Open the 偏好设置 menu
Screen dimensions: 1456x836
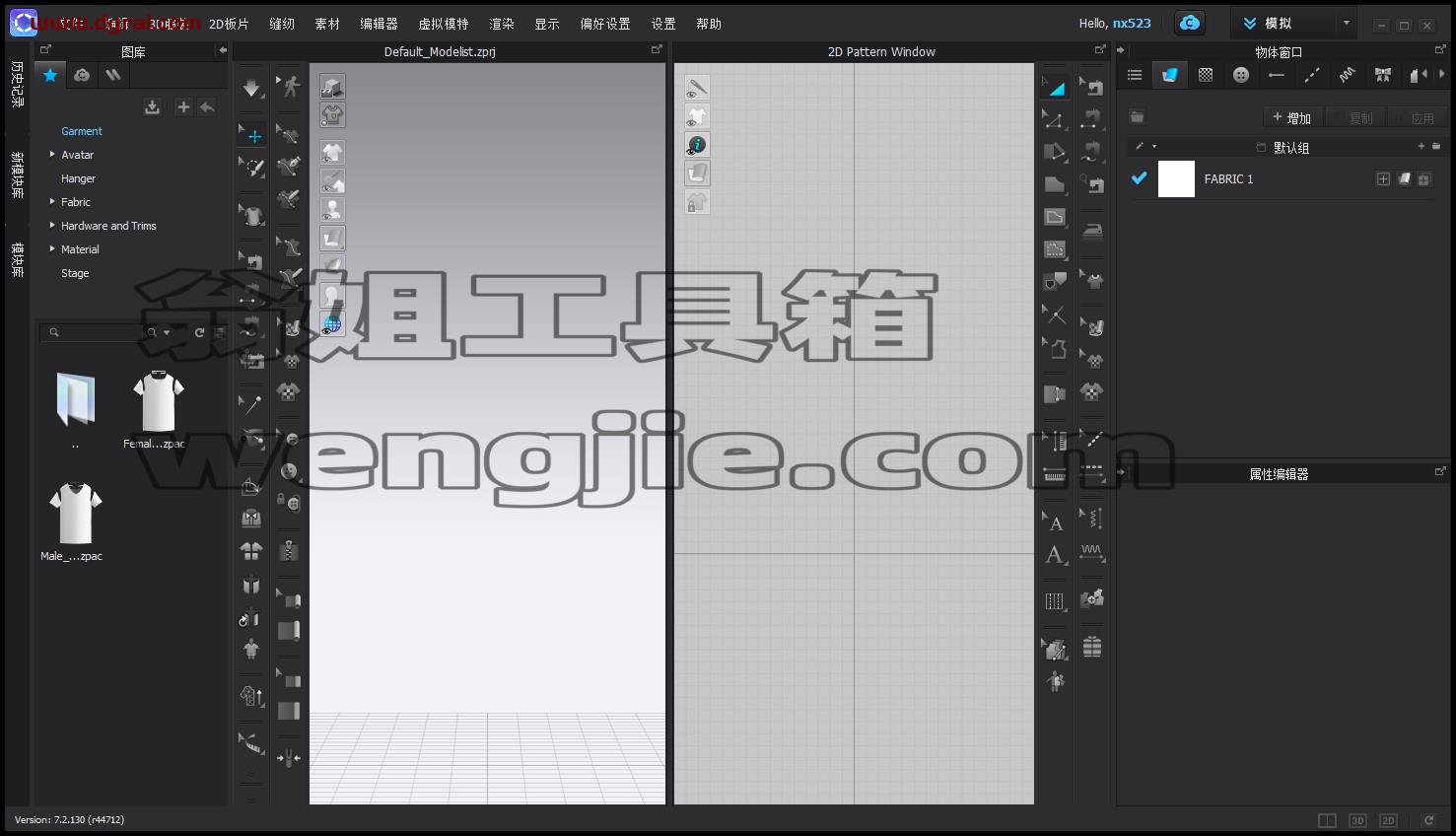click(605, 24)
